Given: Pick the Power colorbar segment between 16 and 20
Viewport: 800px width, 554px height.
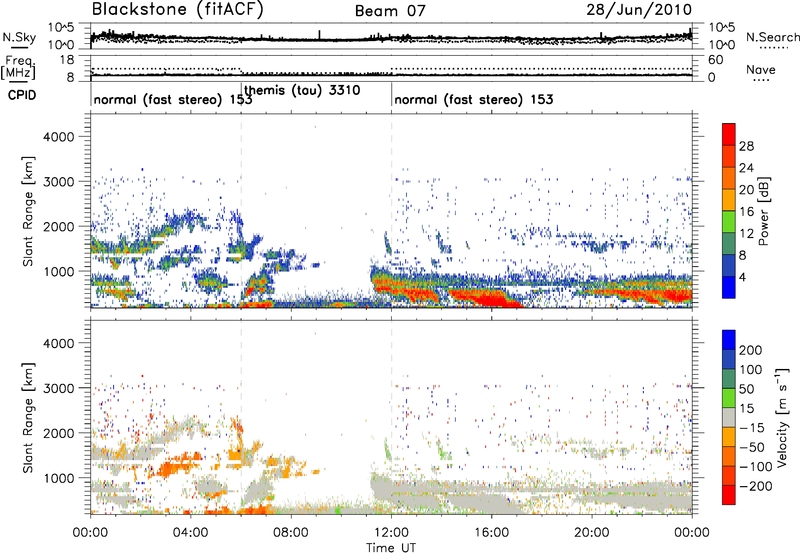Looking at the screenshot, I should click(x=729, y=200).
